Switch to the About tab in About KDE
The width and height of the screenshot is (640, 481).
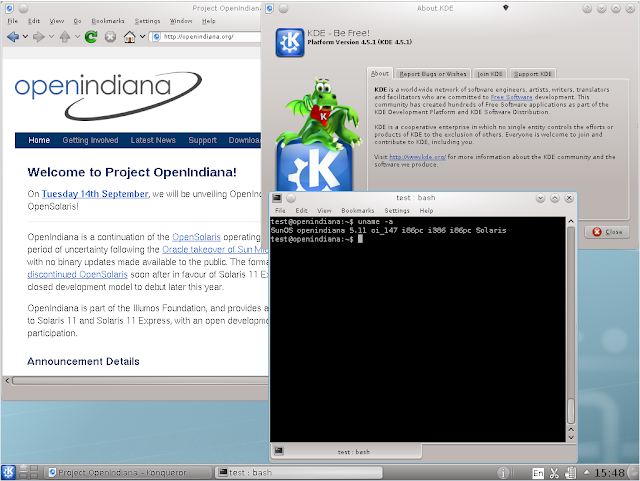380,73
